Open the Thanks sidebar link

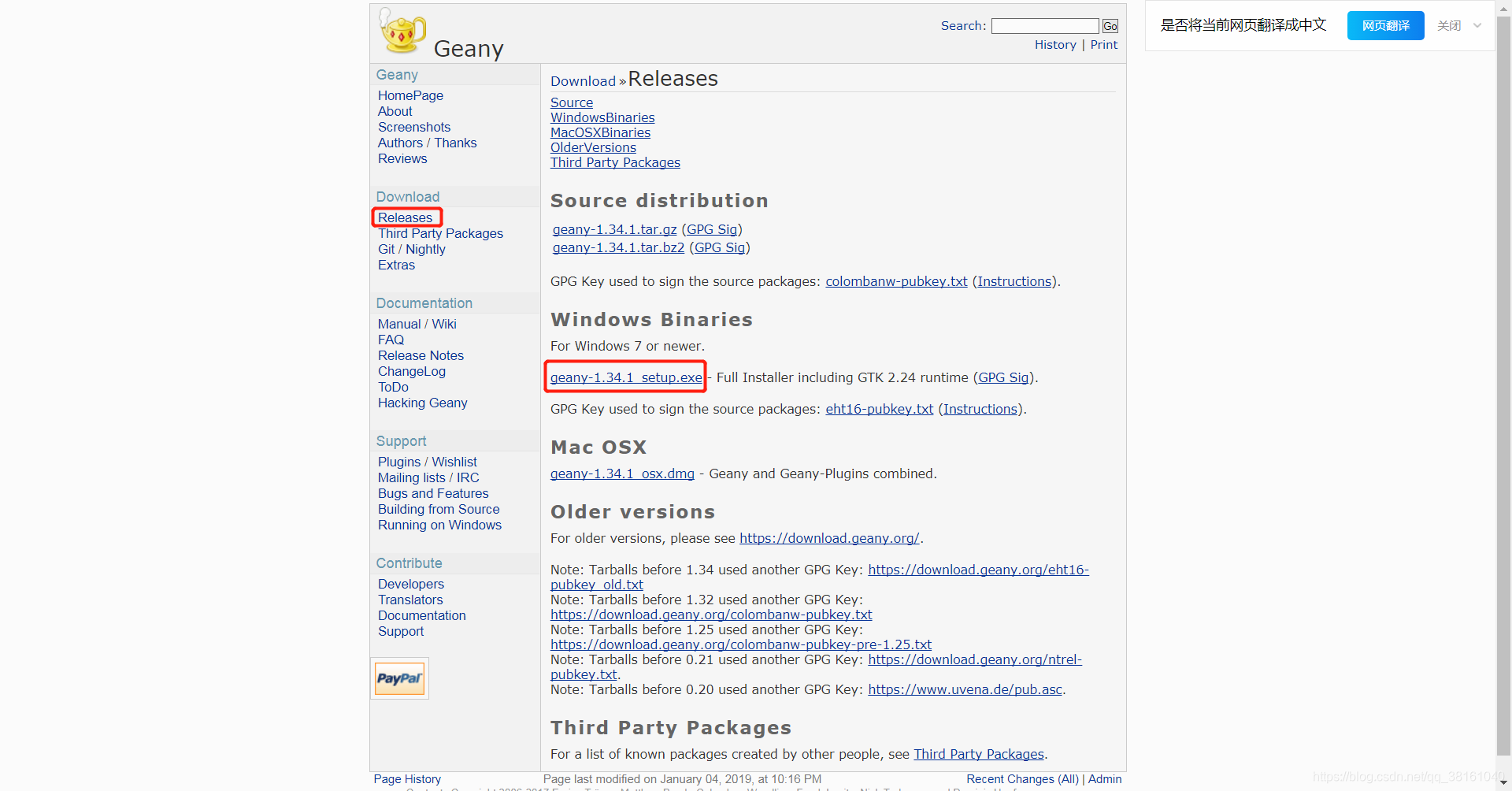click(x=455, y=143)
